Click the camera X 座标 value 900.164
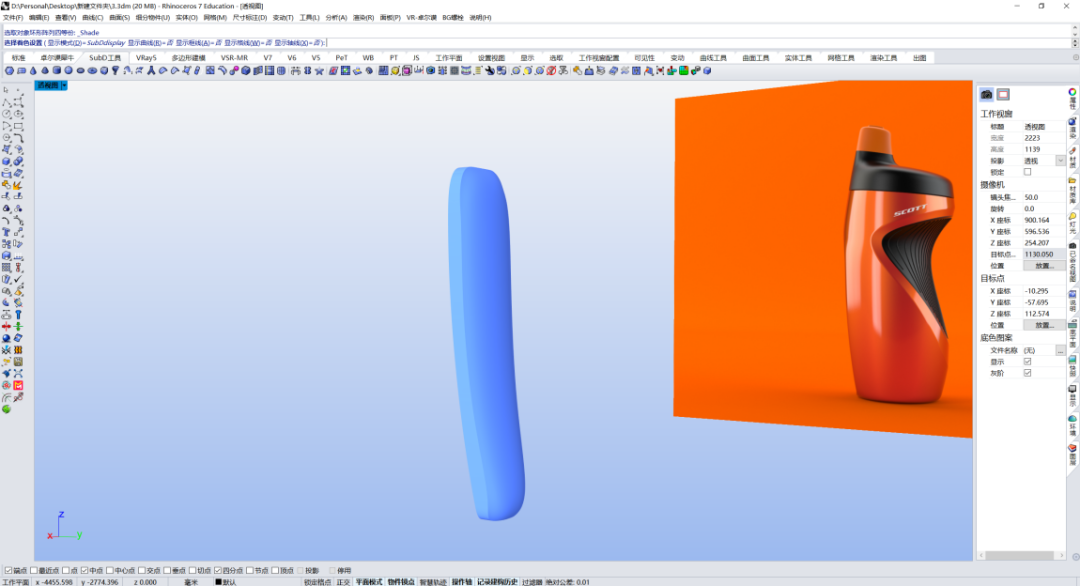 [1043, 220]
